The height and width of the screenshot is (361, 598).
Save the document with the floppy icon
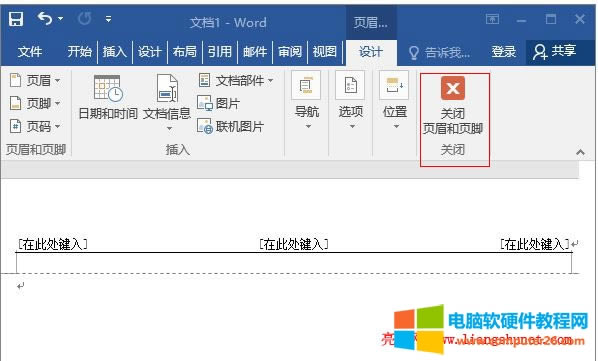point(16,19)
